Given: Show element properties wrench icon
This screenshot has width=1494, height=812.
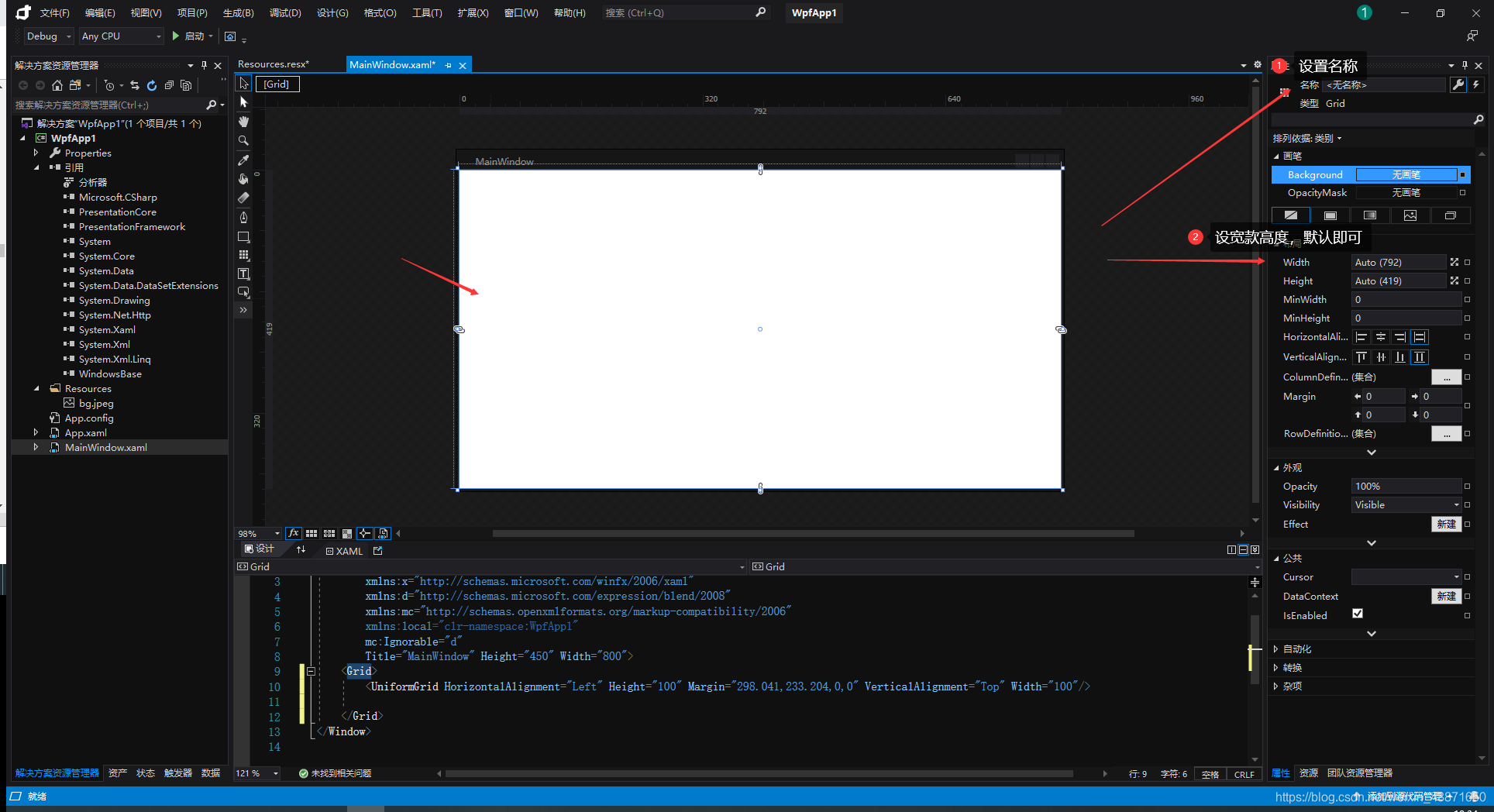Looking at the screenshot, I should [1458, 84].
